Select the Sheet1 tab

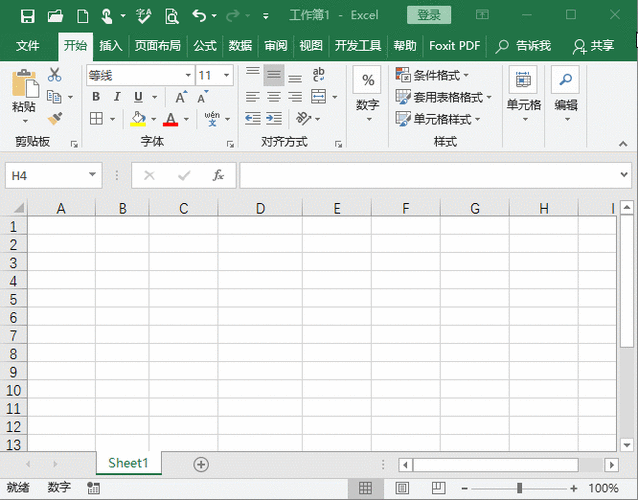click(x=129, y=463)
